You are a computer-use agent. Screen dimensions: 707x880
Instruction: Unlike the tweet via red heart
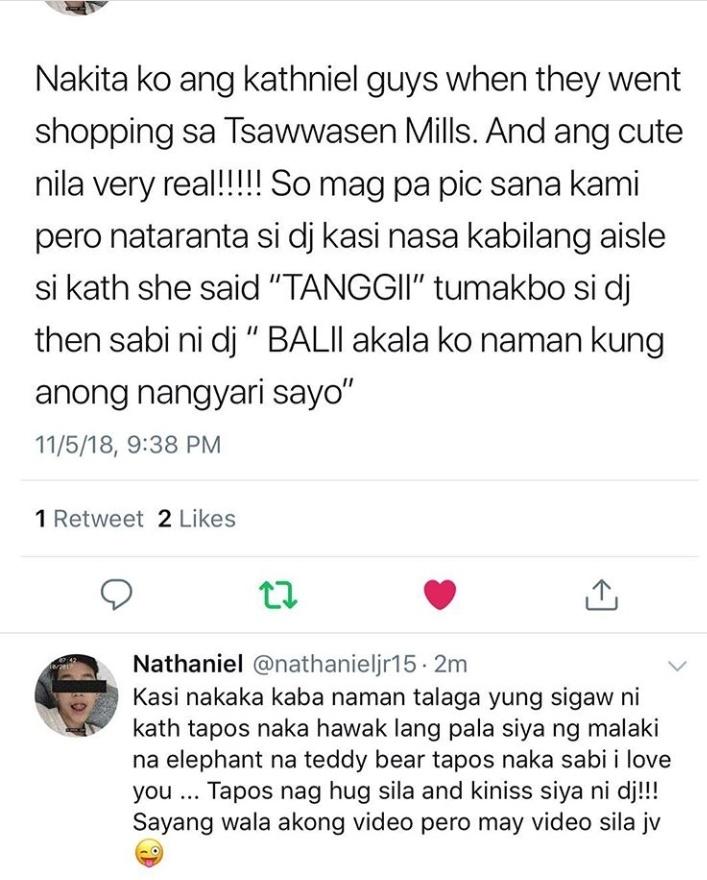tap(440, 595)
